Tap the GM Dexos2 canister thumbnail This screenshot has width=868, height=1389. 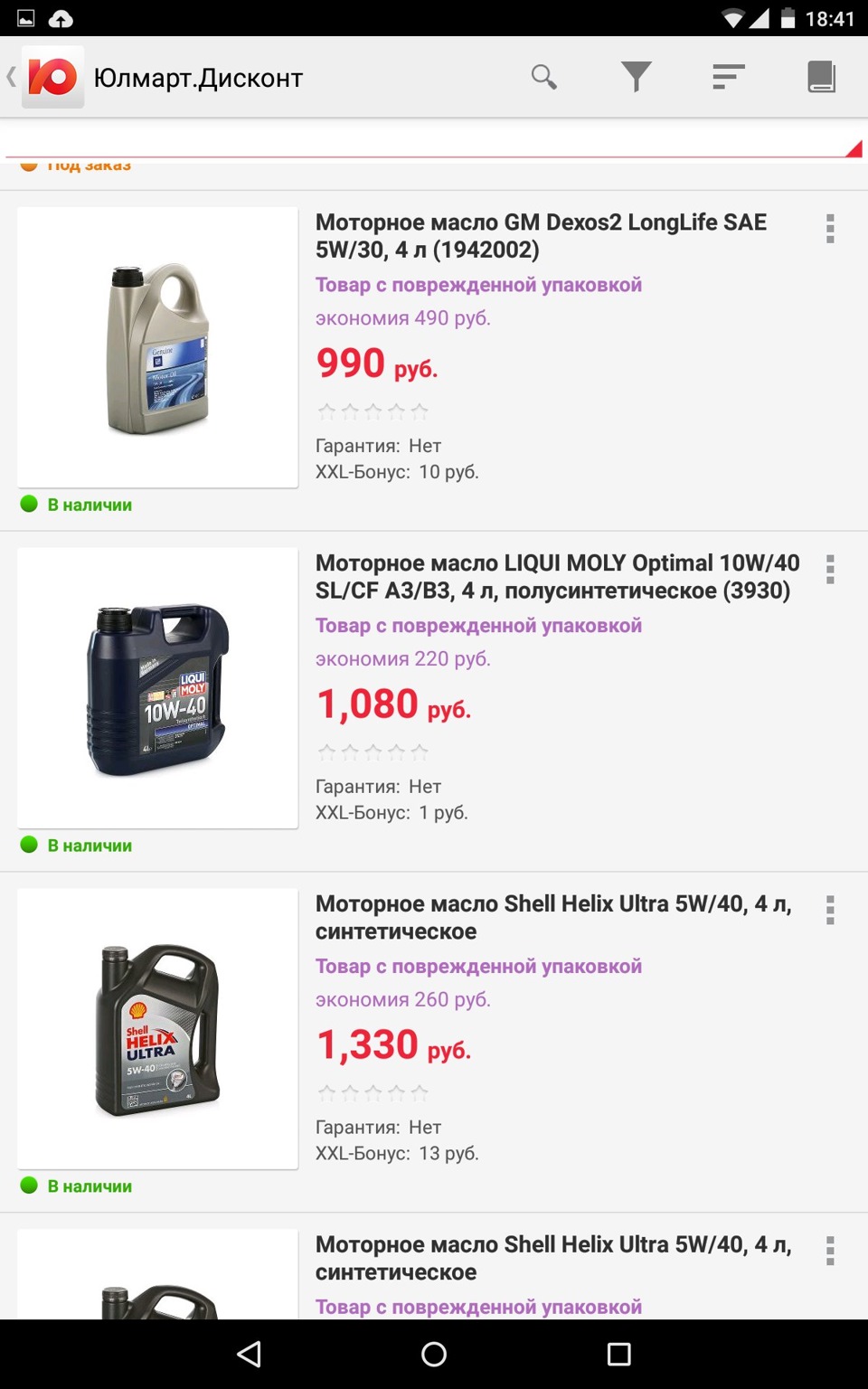pyautogui.click(x=158, y=348)
